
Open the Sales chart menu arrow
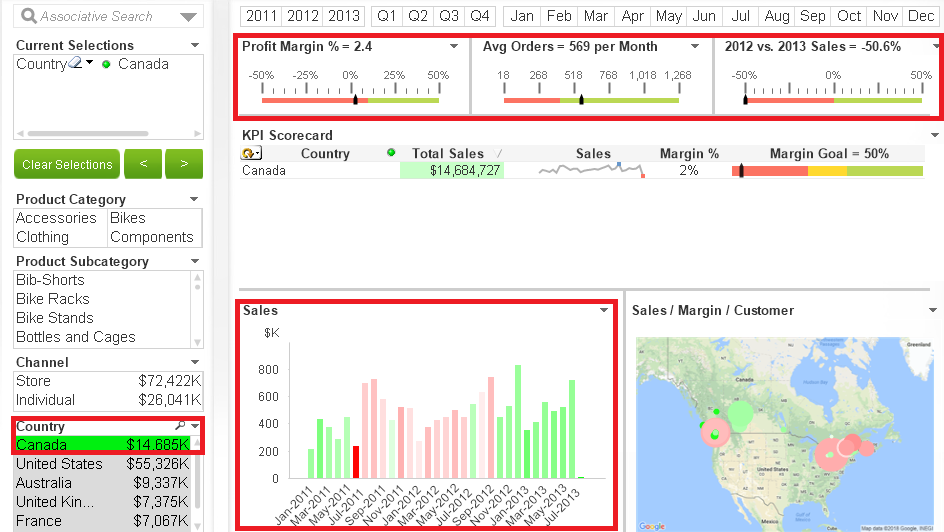[x=604, y=310]
